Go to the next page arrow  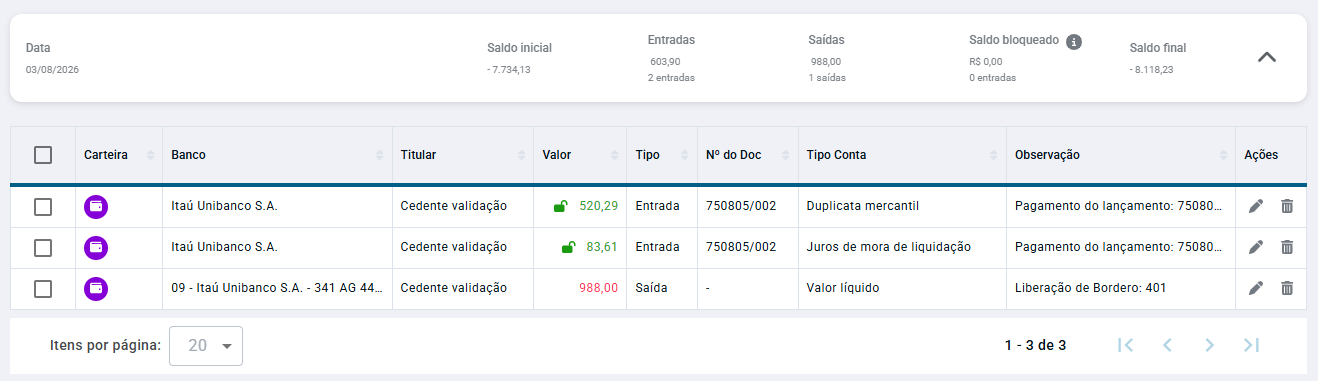click(x=1209, y=345)
